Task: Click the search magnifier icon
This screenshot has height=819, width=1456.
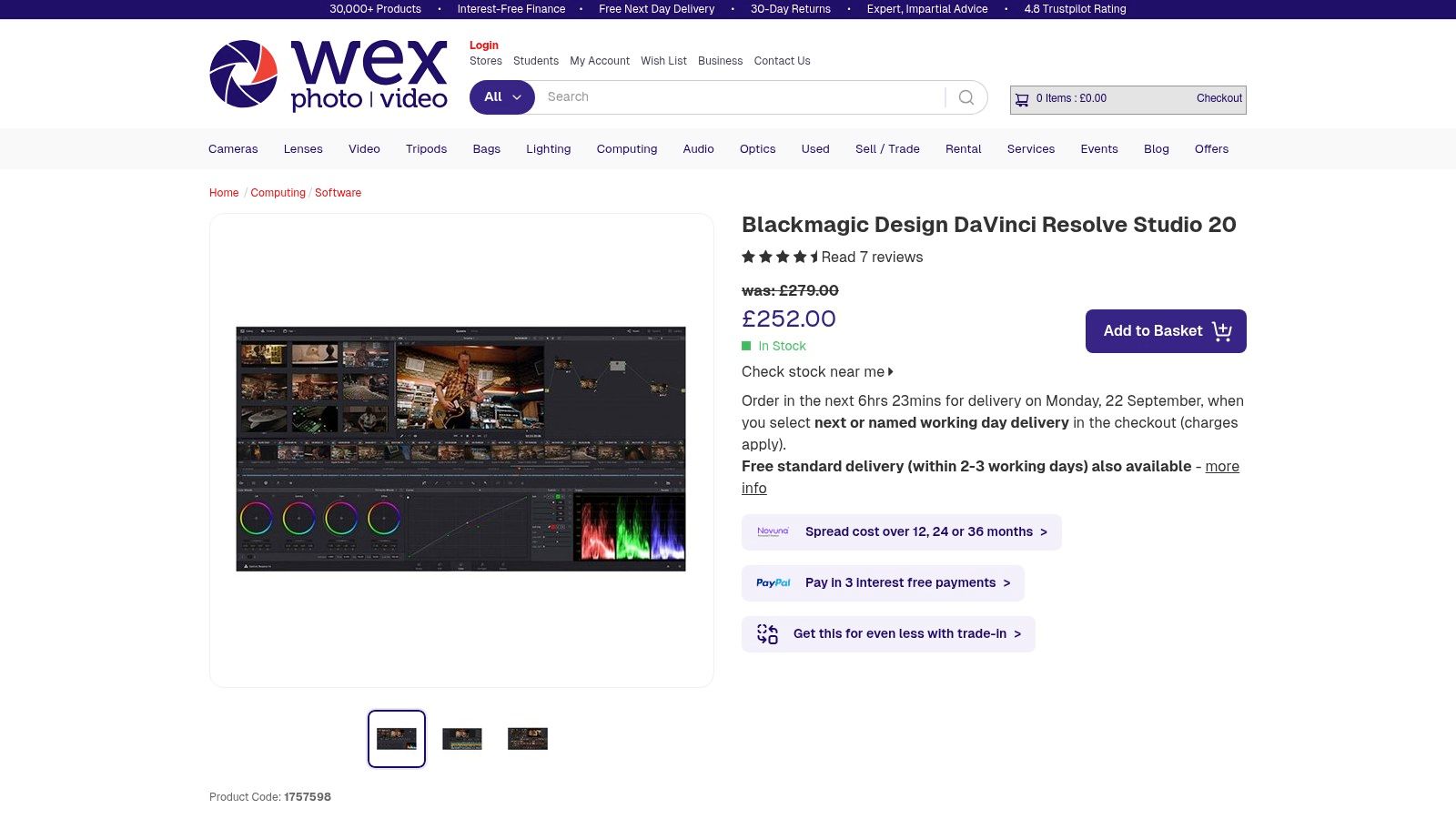Action: [x=966, y=97]
